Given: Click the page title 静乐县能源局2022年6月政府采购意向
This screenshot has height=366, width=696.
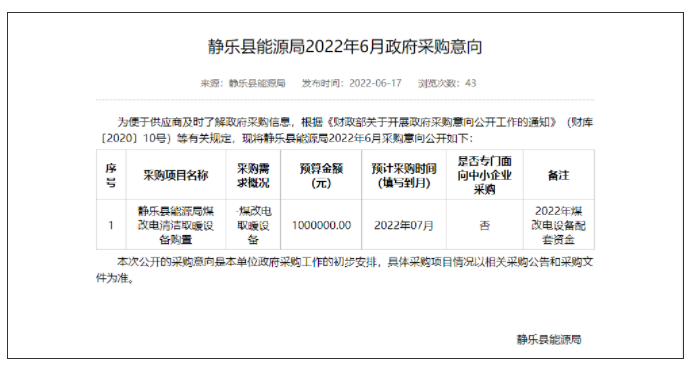Looking at the screenshot, I should pos(345,47).
